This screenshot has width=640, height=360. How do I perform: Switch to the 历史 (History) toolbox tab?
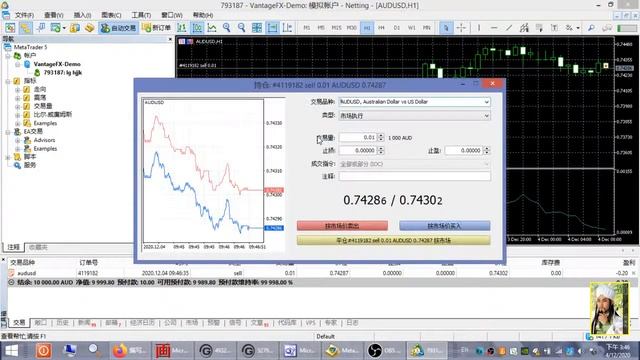click(x=62, y=323)
